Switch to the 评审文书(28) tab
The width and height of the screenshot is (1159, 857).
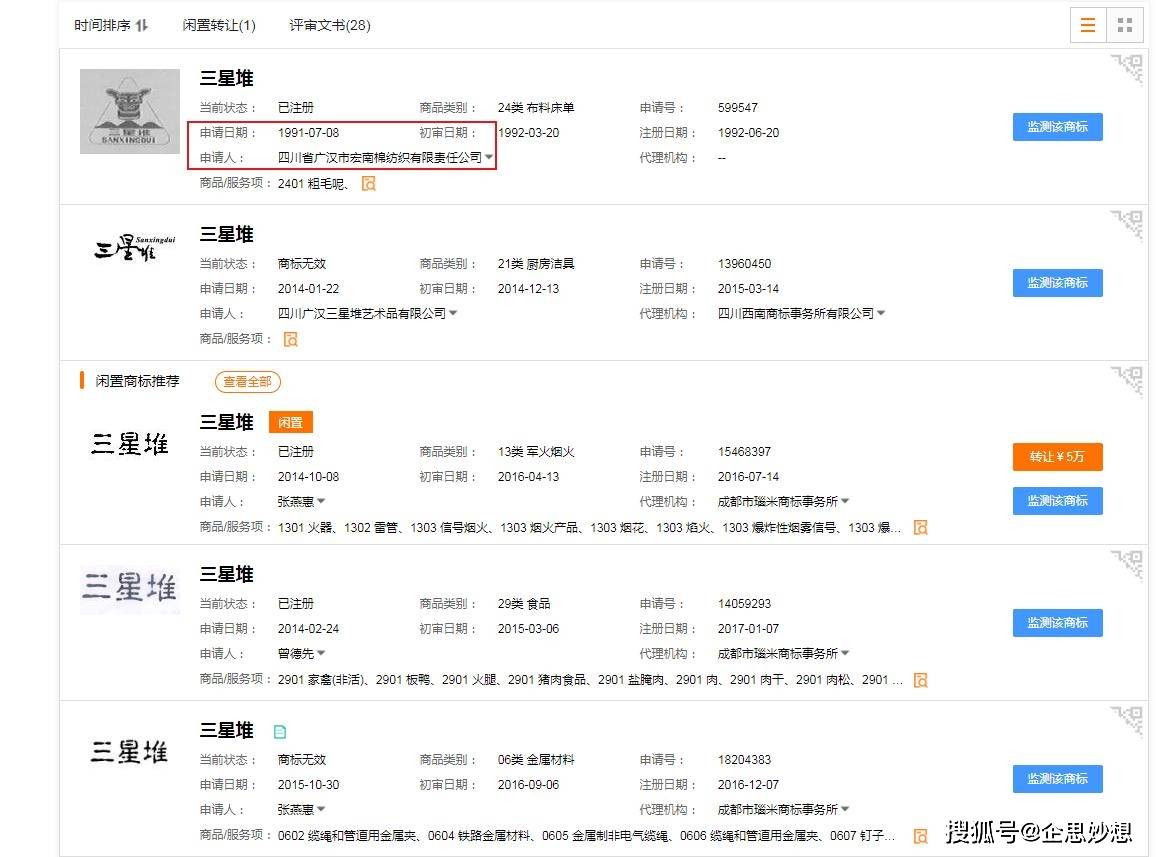coord(330,25)
